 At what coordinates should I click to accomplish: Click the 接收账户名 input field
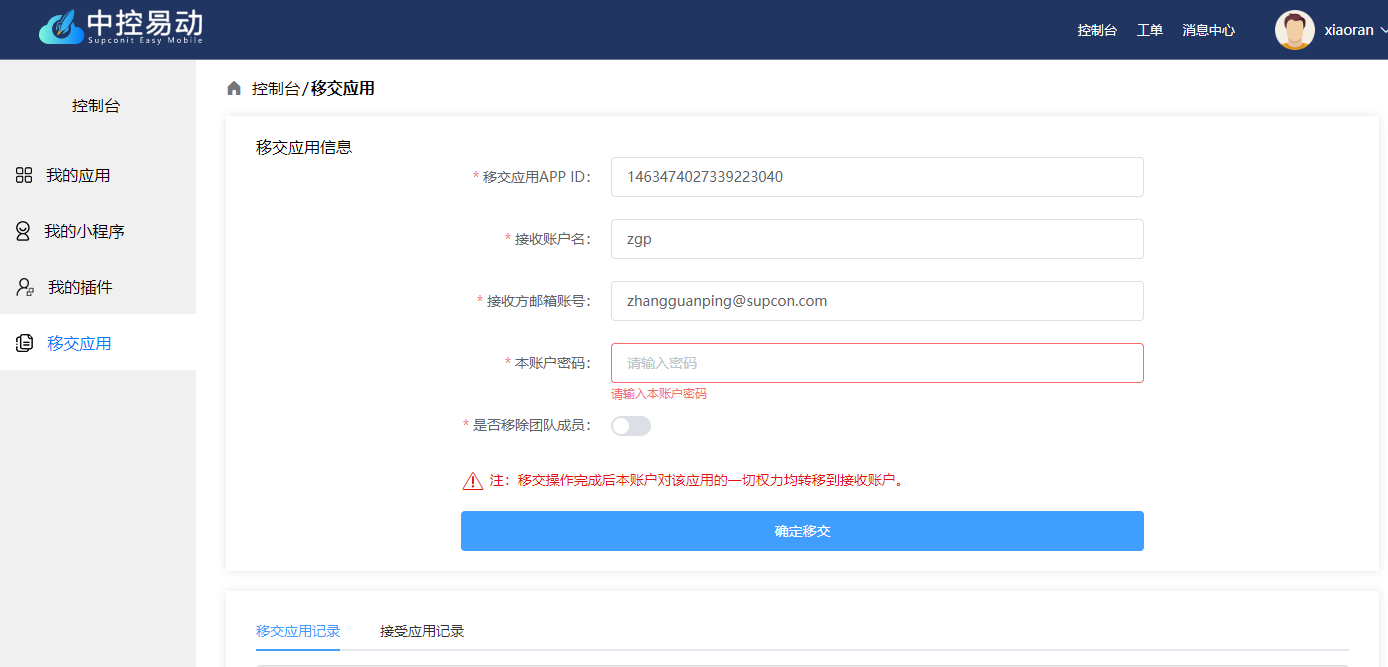click(877, 239)
